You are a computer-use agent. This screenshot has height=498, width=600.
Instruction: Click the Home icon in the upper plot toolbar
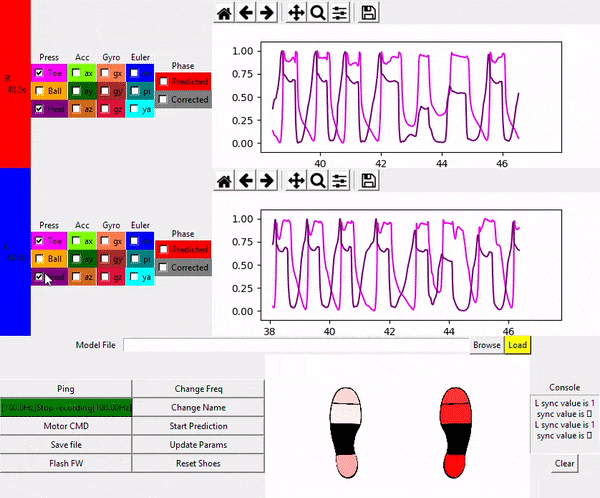[x=224, y=13]
